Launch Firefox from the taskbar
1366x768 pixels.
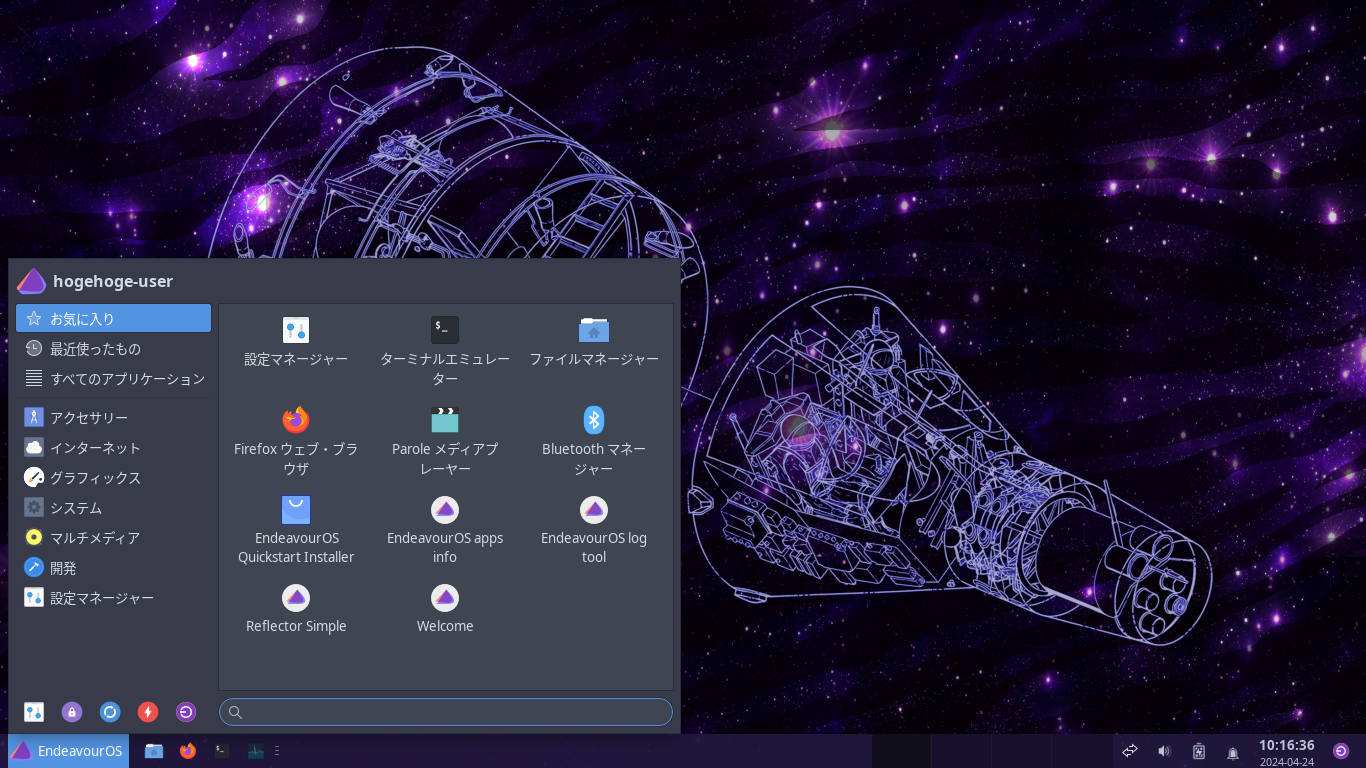point(188,751)
